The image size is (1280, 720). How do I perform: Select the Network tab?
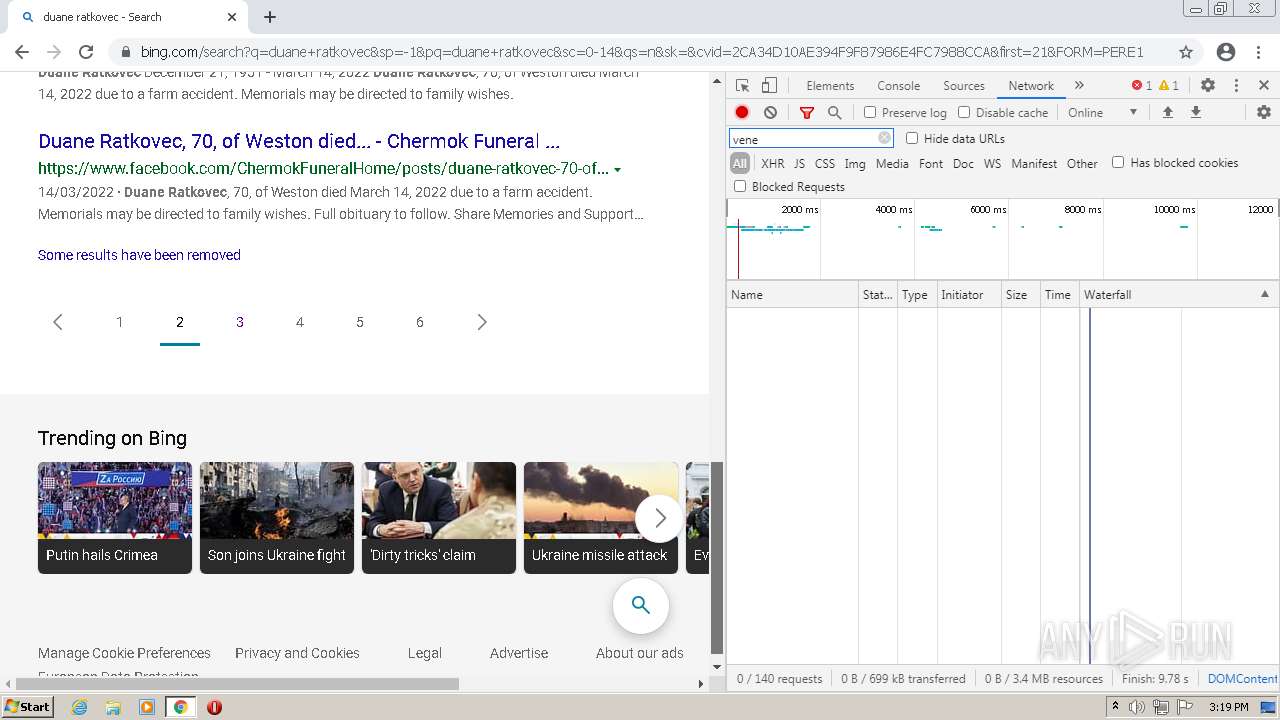tap(1031, 86)
